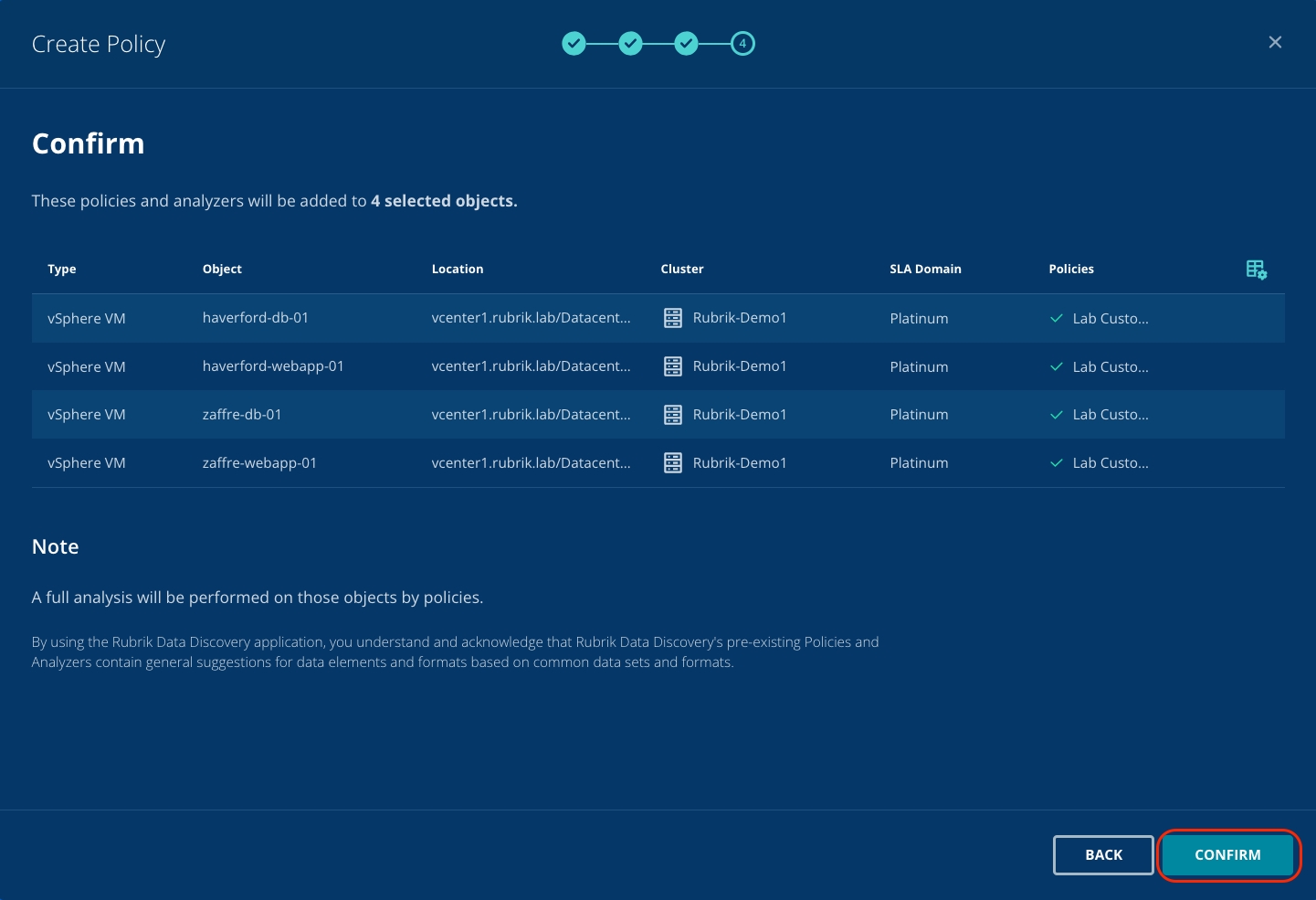This screenshot has width=1316, height=900.
Task: Sort by the Object column header
Action: (x=222, y=269)
